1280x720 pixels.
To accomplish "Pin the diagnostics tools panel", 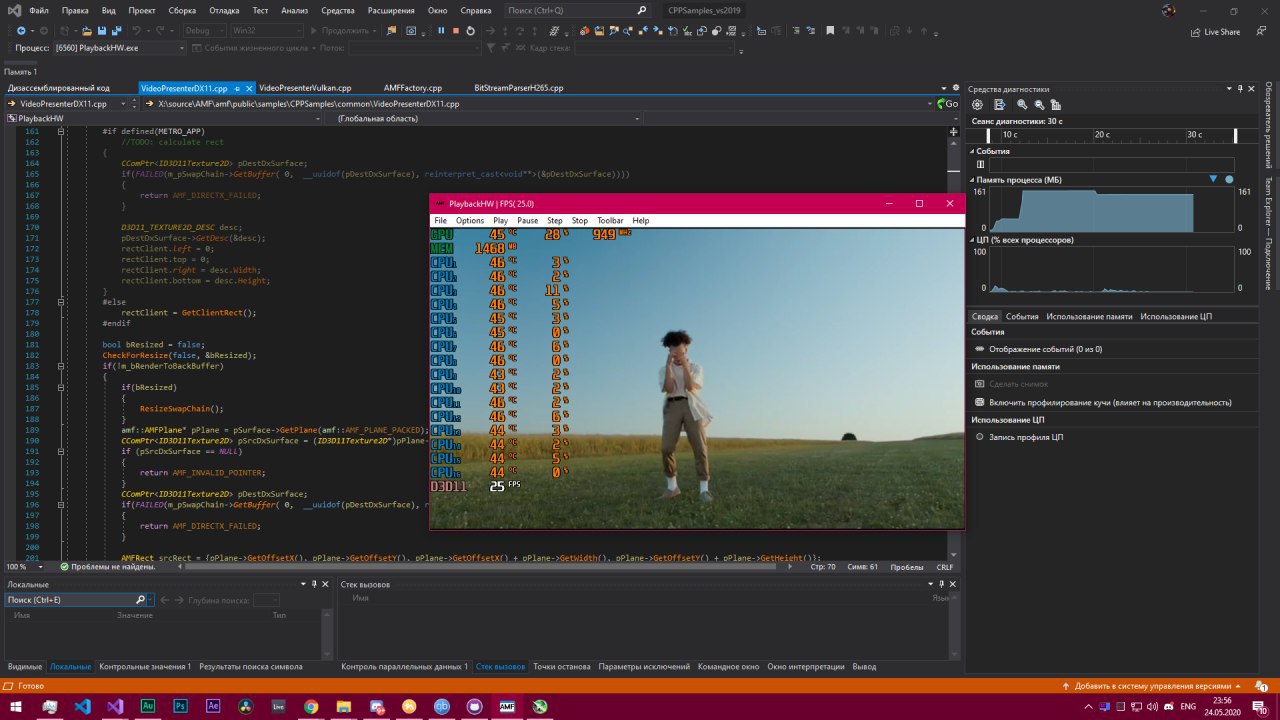I will (1241, 89).
